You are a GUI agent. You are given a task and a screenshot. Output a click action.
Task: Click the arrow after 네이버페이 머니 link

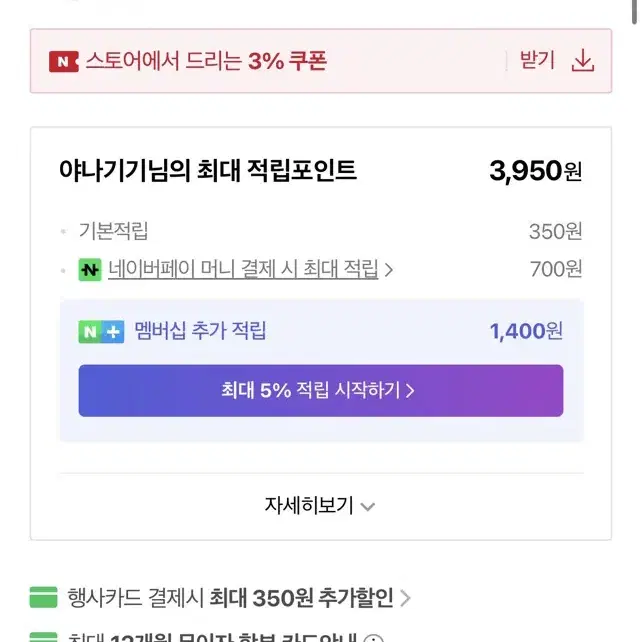[x=389, y=270]
